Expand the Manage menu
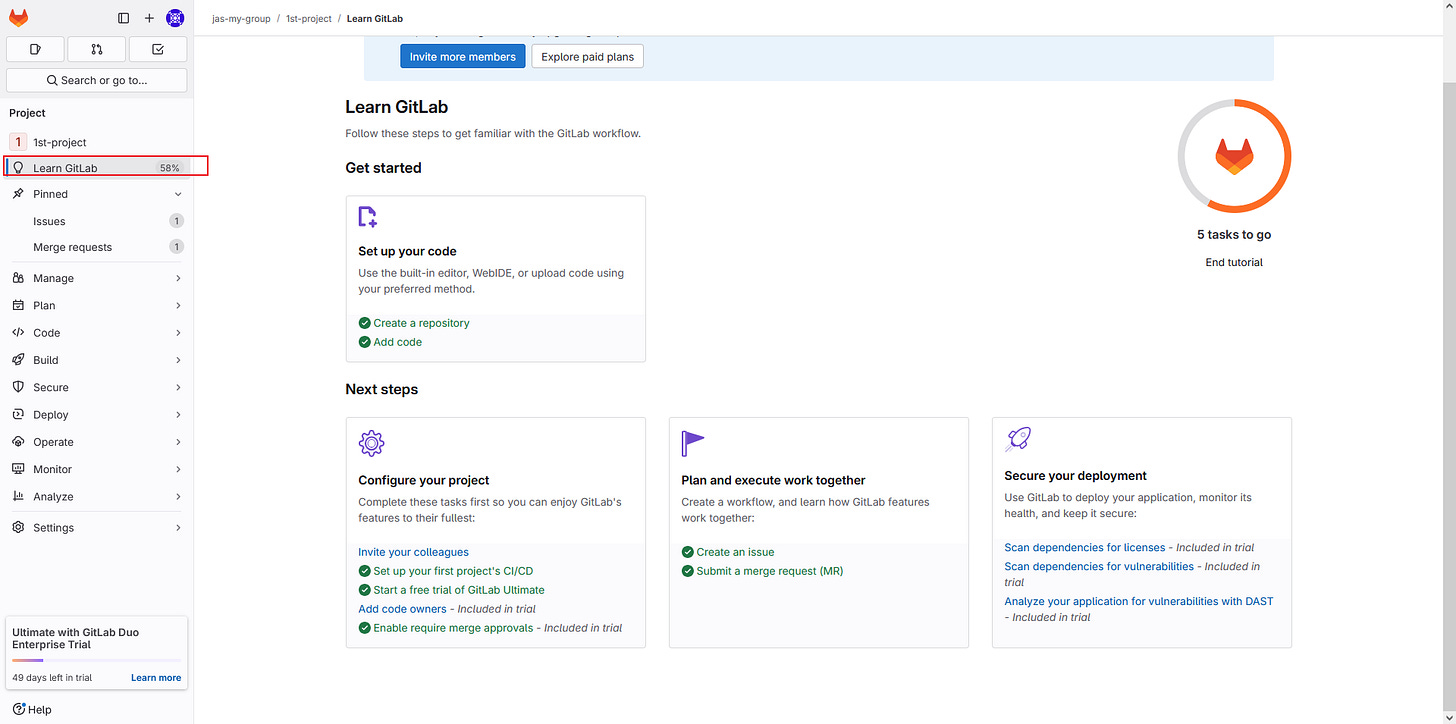Screen dimensions: 1456x724 [x=97, y=278]
